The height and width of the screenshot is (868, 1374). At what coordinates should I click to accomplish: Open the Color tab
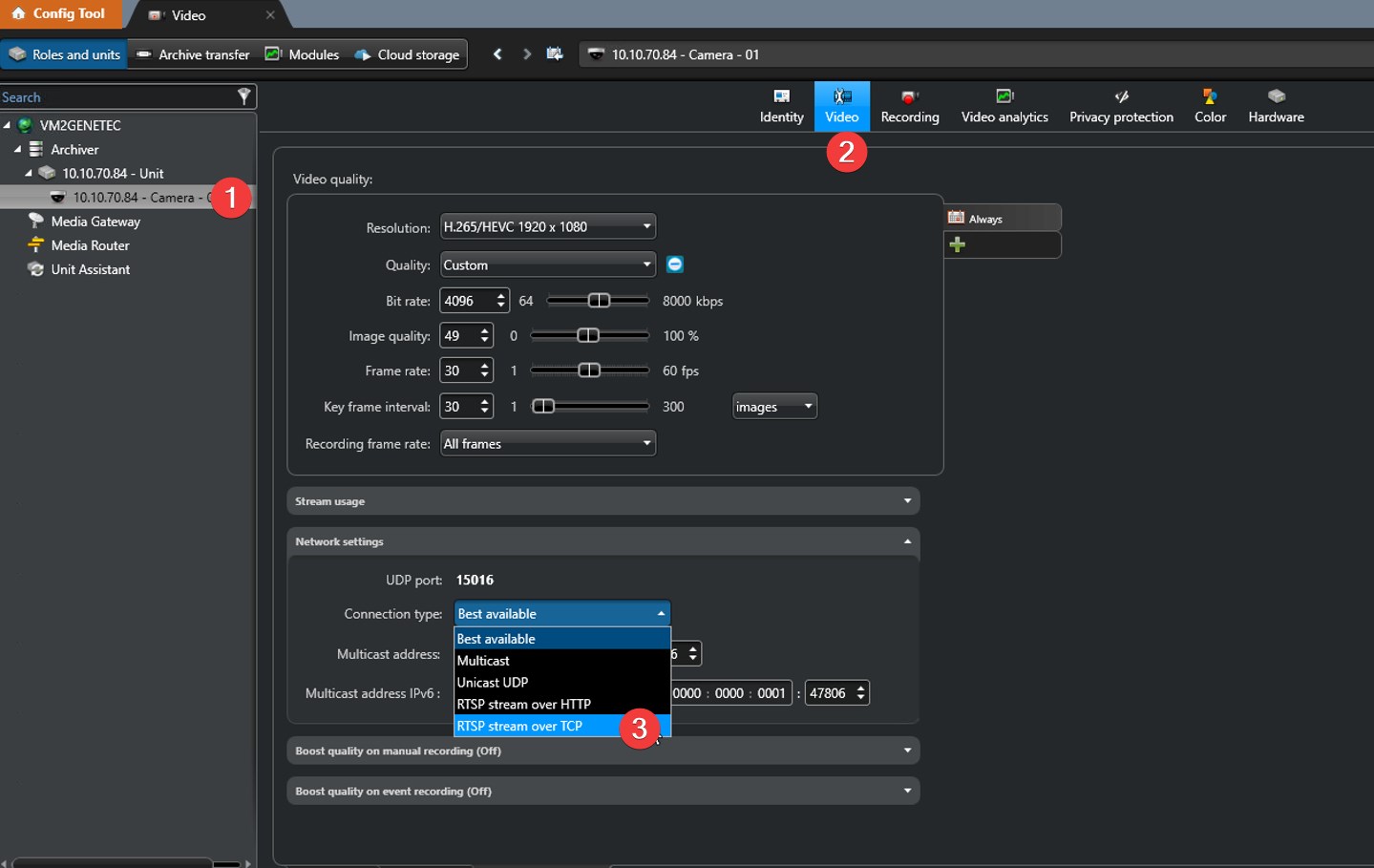tap(1210, 106)
